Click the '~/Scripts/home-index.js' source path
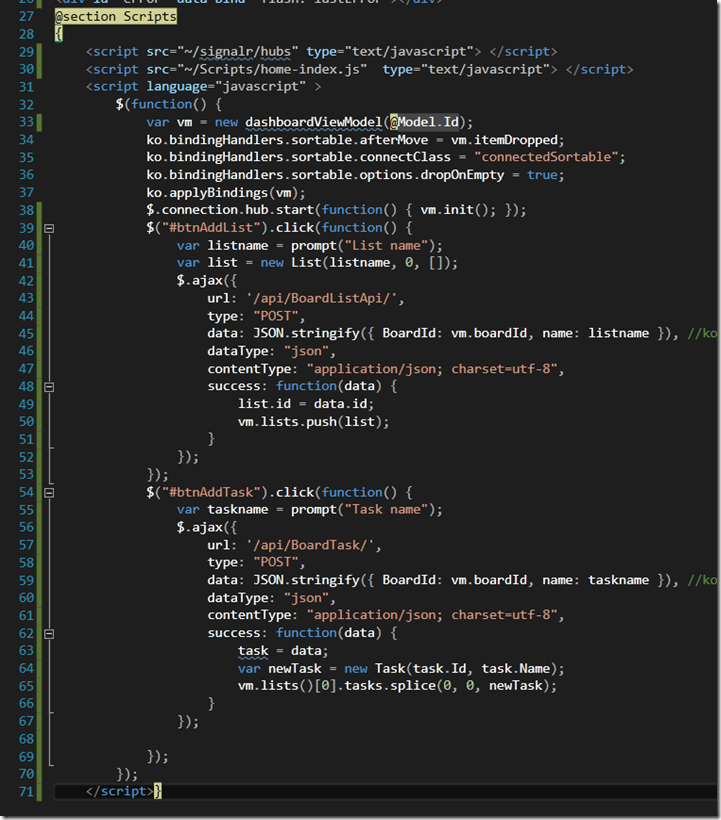The width and height of the screenshot is (721, 820). 272,70
